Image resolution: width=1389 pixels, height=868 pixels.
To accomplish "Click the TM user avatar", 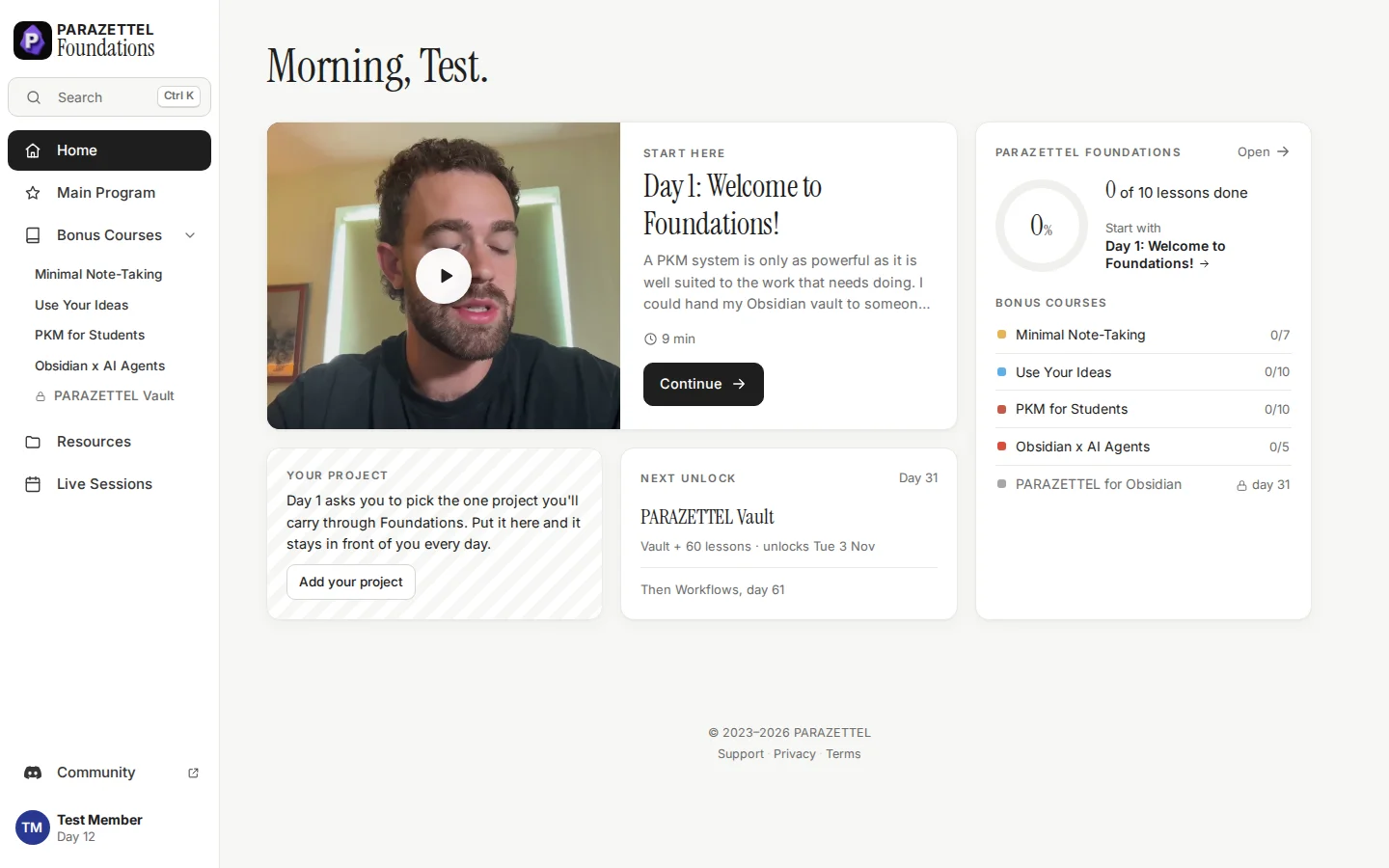I will coord(33,827).
